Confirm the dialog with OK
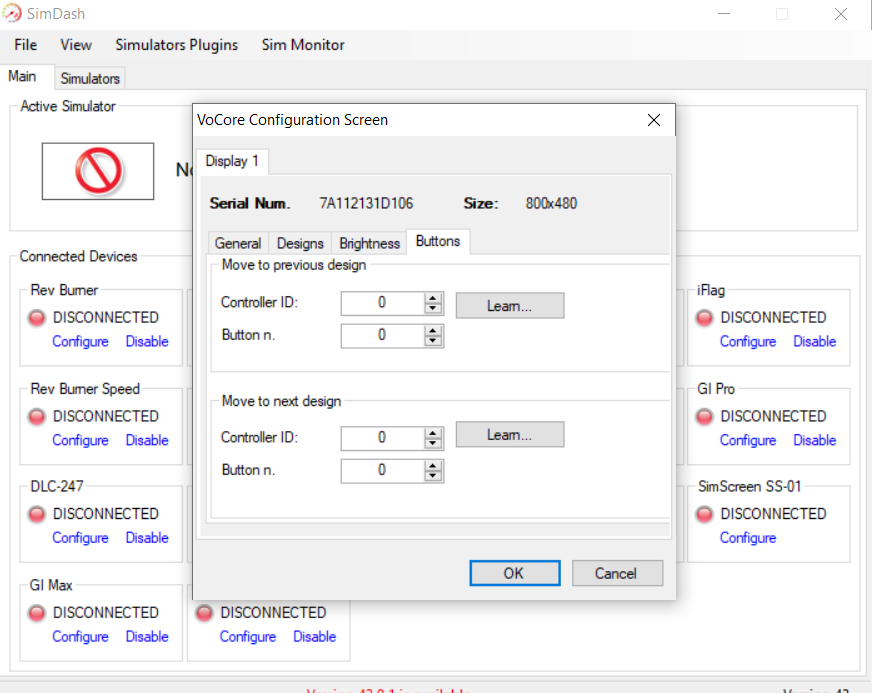The width and height of the screenshot is (872, 693). click(x=514, y=573)
